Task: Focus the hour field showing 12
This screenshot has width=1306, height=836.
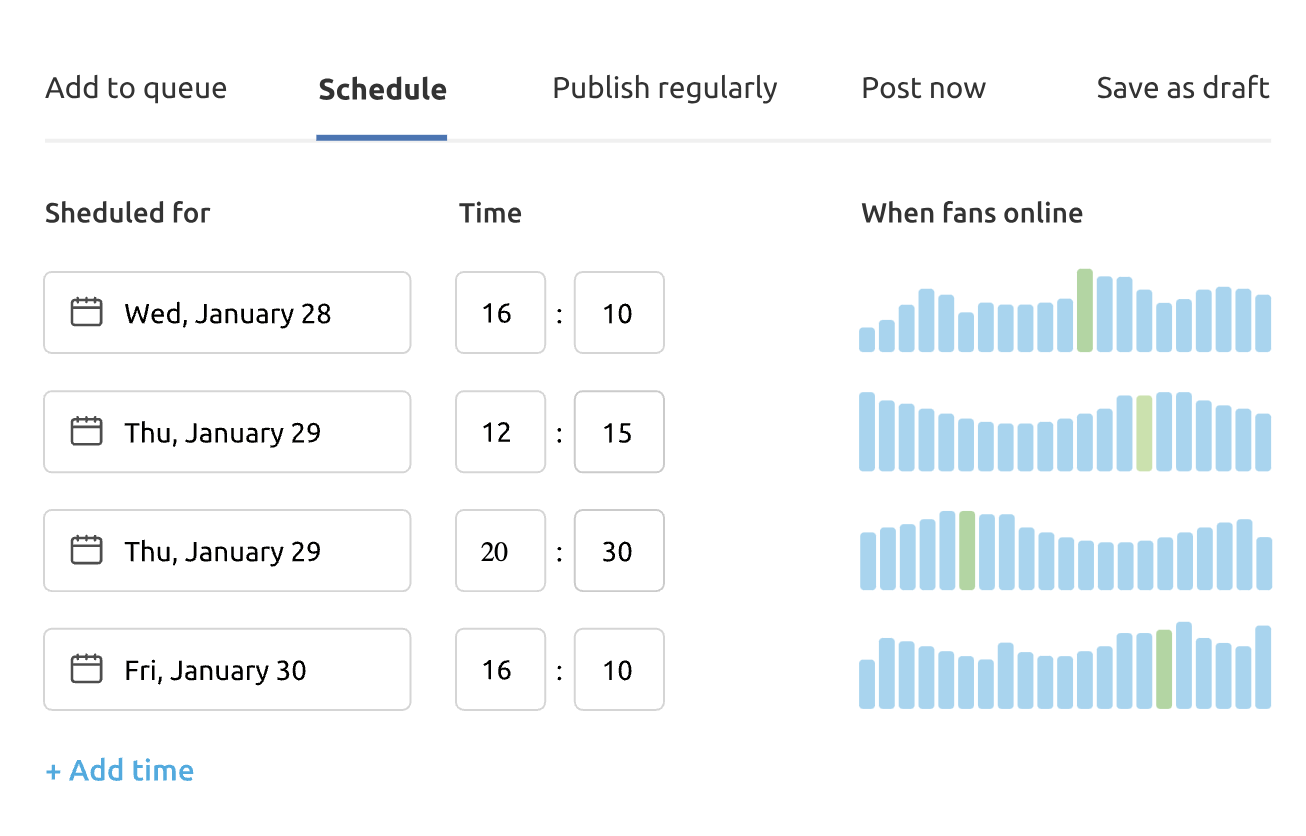Action: click(500, 432)
